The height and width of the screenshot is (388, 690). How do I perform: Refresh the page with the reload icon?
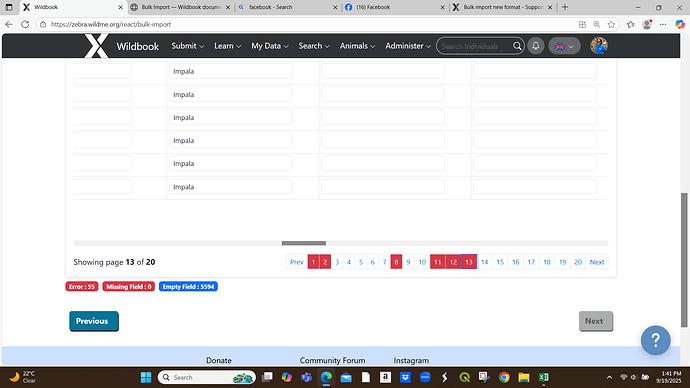coord(25,24)
